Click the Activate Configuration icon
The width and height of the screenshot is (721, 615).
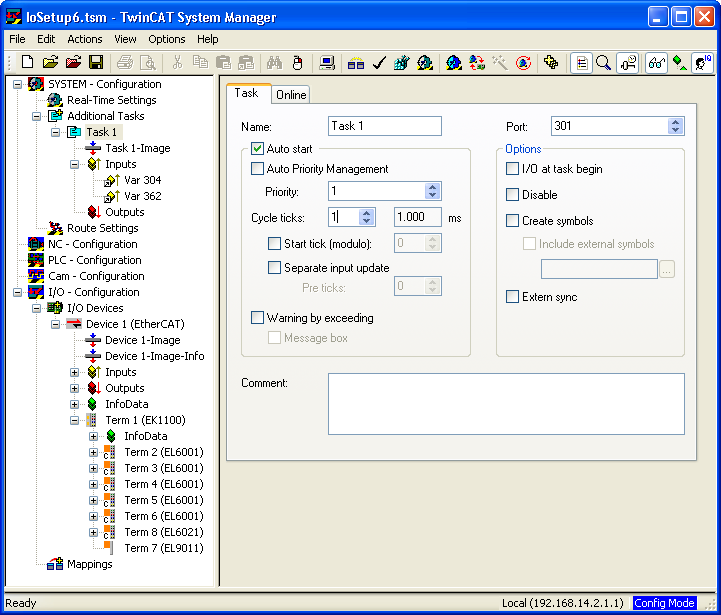tap(401, 62)
